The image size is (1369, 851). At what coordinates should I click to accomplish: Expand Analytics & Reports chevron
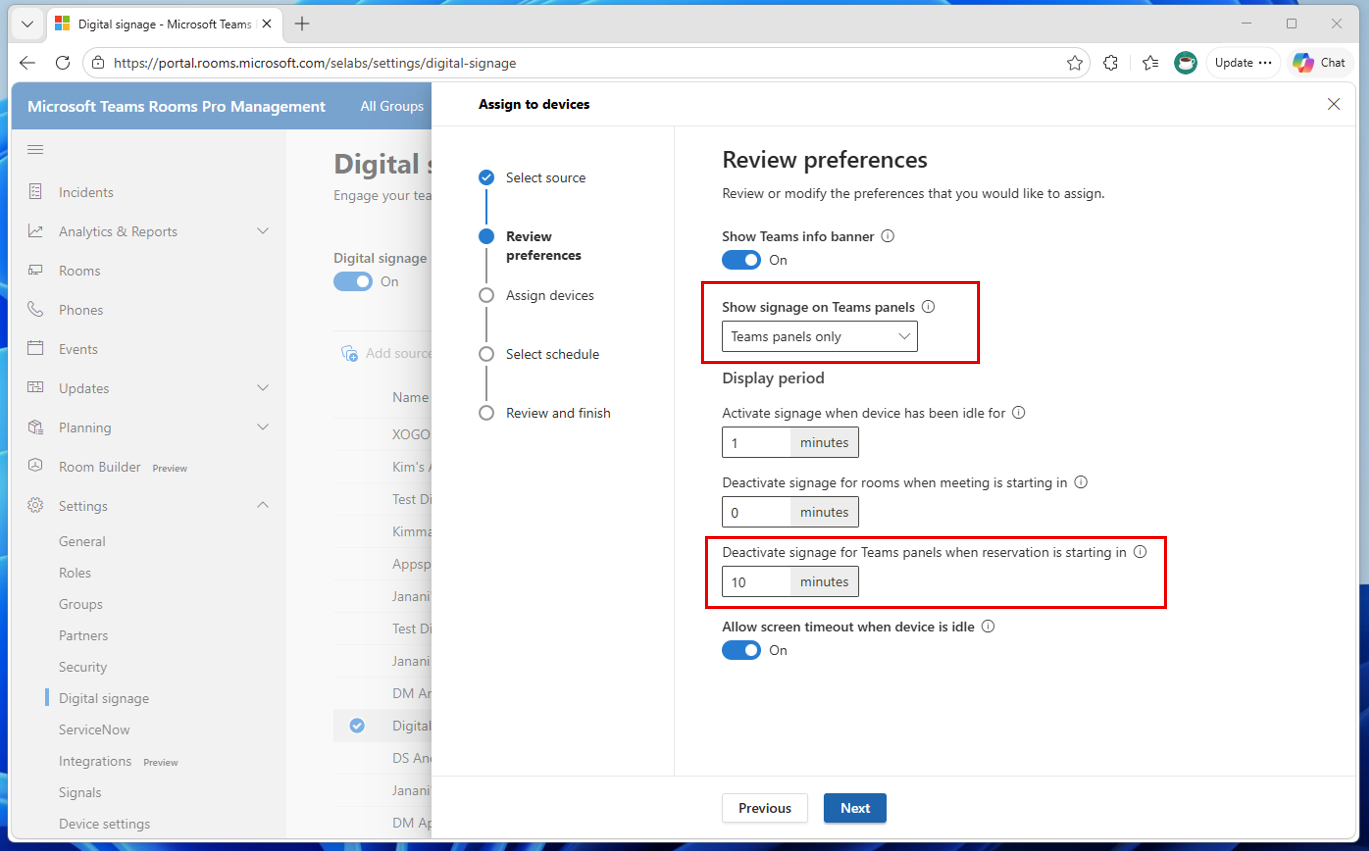click(263, 231)
